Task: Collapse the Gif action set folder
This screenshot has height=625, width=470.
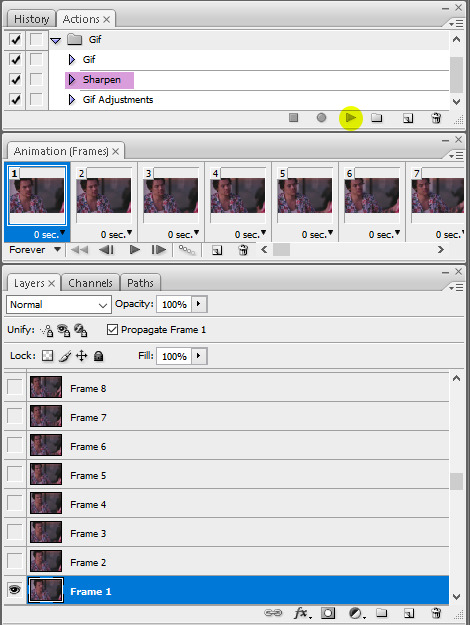Action: coord(56,40)
